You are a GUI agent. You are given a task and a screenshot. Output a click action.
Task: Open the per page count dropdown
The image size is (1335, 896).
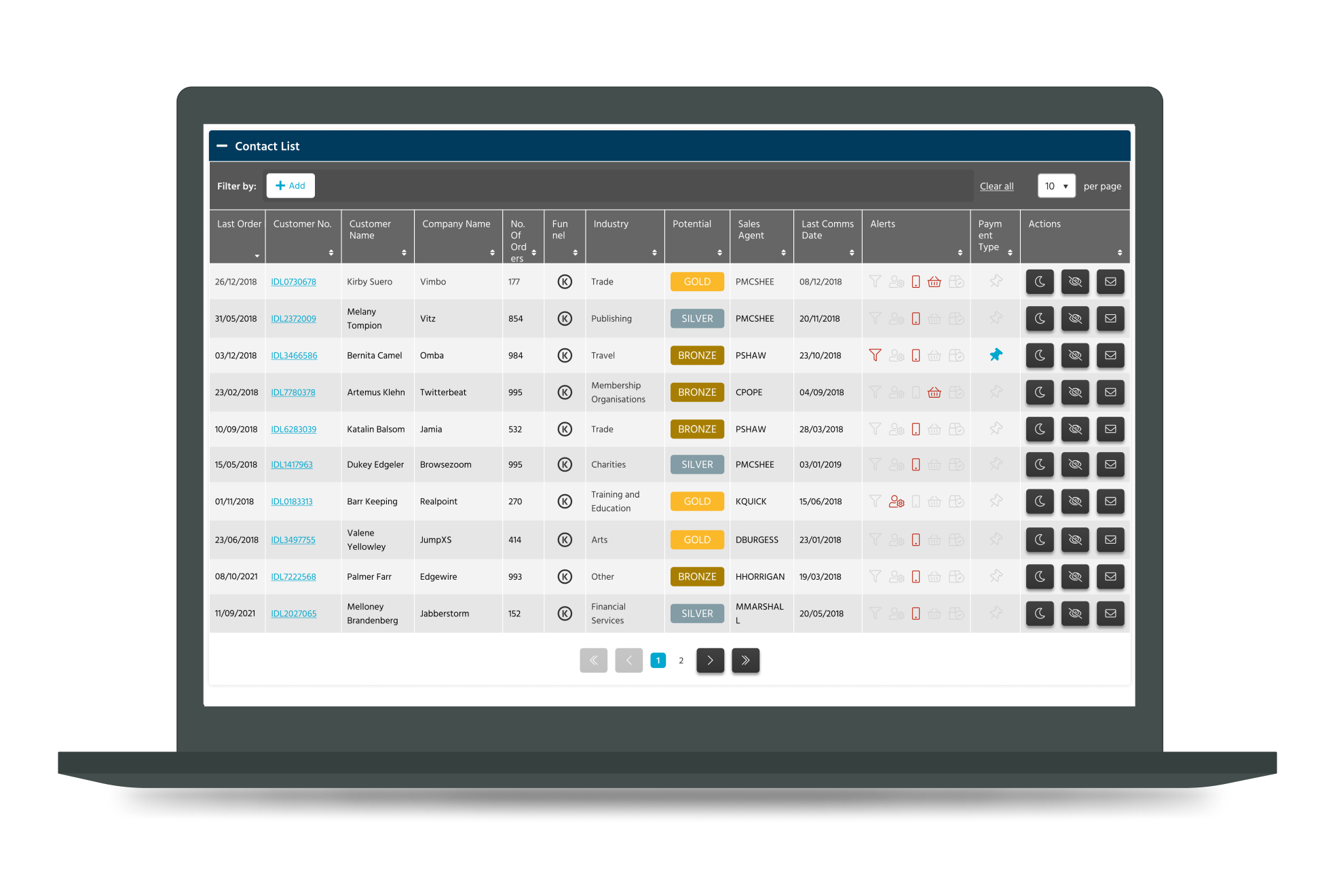click(1055, 186)
